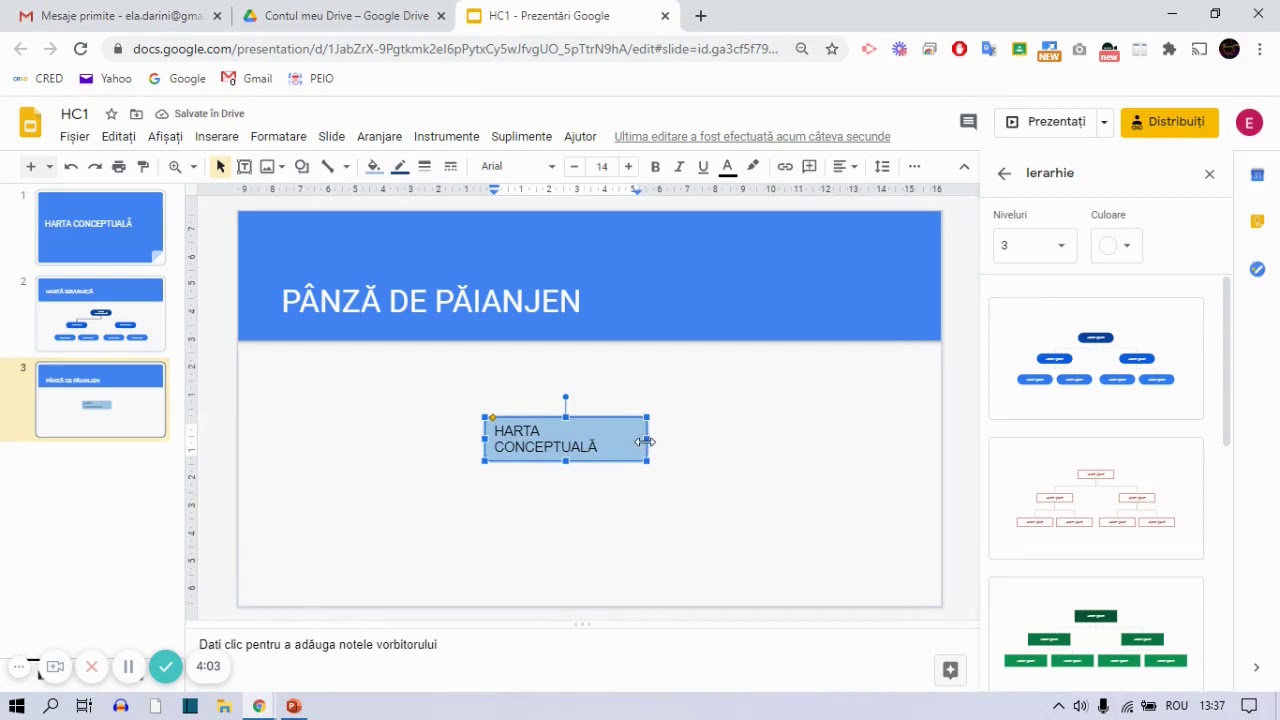1280x720 pixels.
Task: Select the red outlined hierarchy diagram
Action: [1096, 498]
